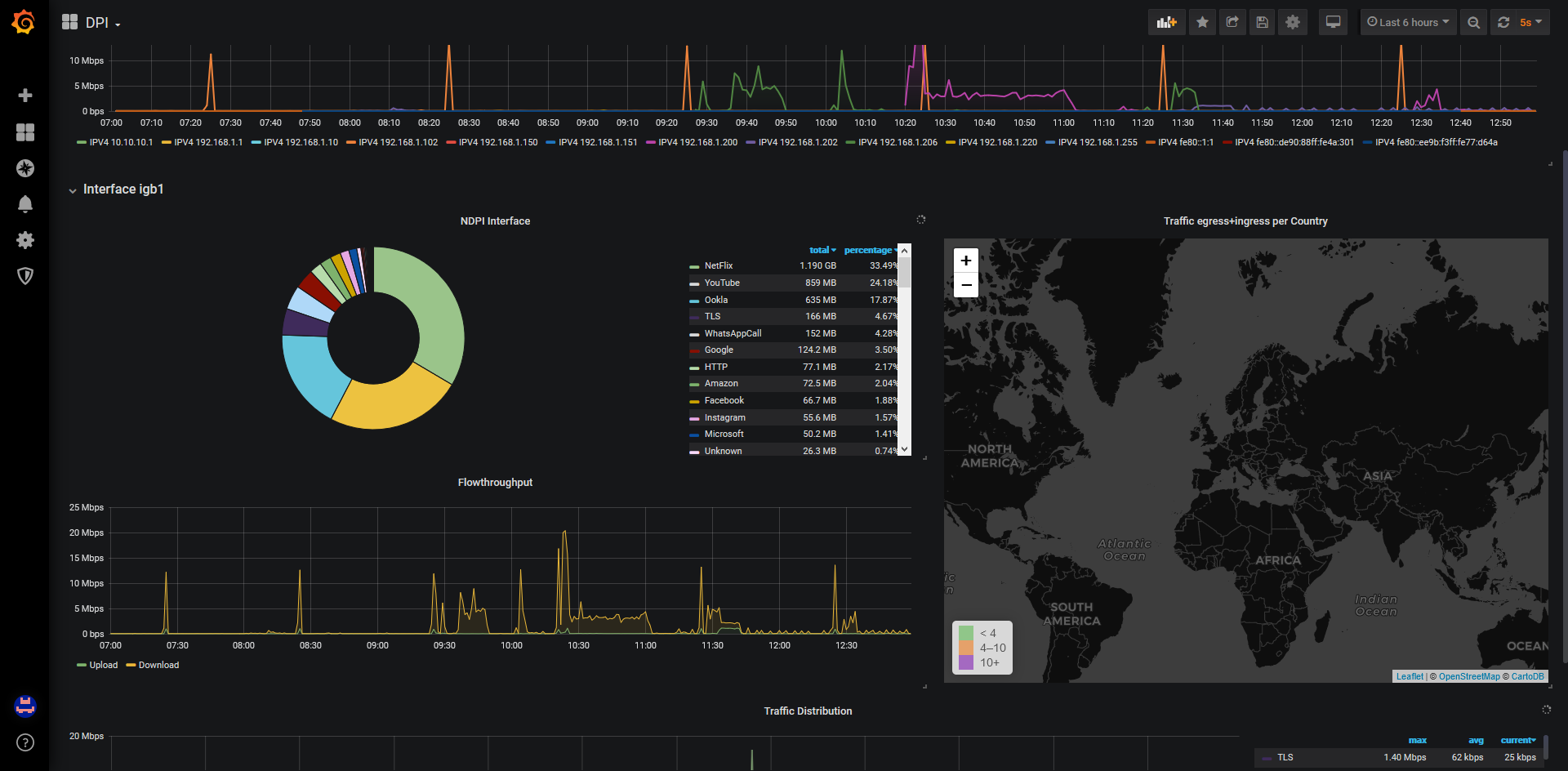Viewport: 1568px width, 771px height.
Task: Sort Traffic Distribution legend by current
Action: (1518, 740)
